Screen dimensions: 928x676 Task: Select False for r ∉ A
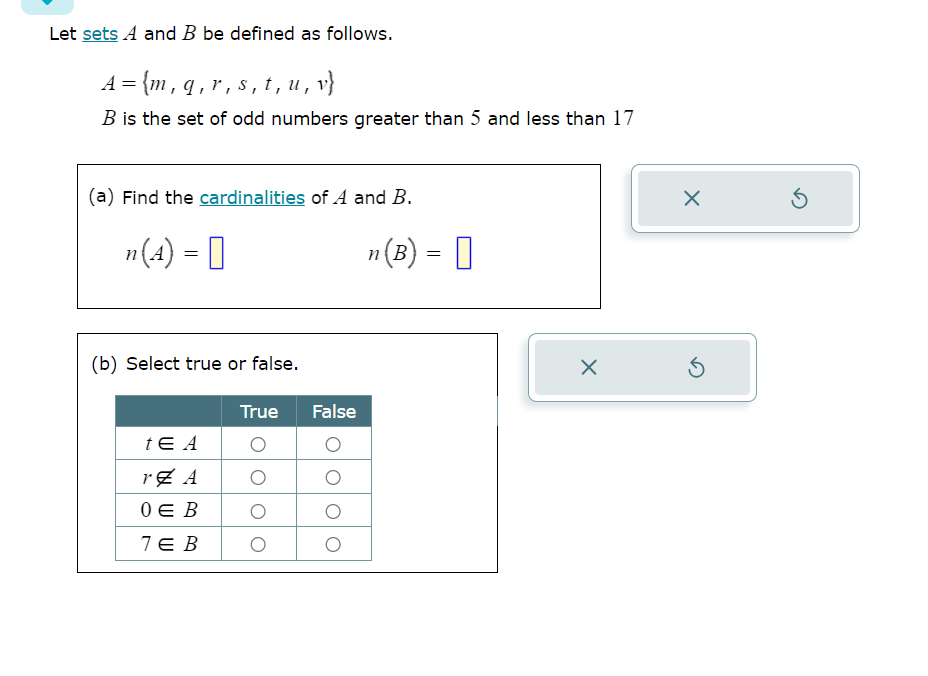(333, 477)
